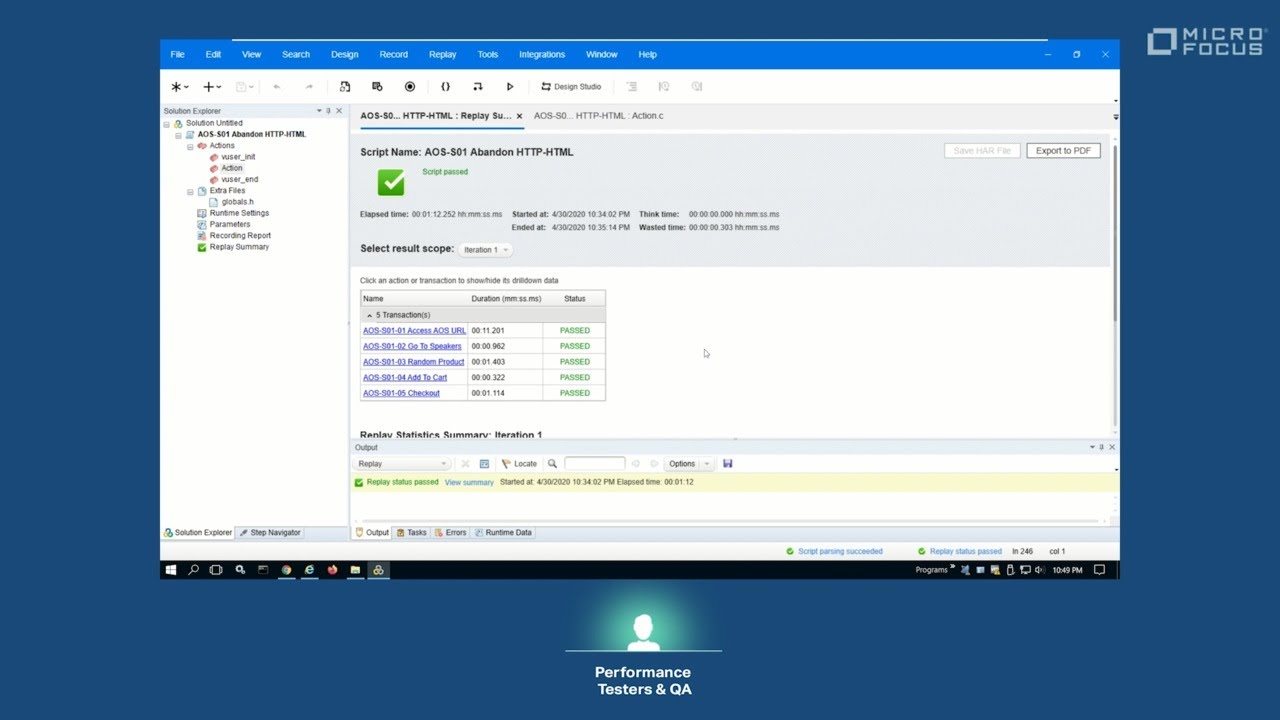Screen dimensions: 1280x720
Task: Open the AOS-S01-02 Go To Speakers transaction
Action: point(412,347)
